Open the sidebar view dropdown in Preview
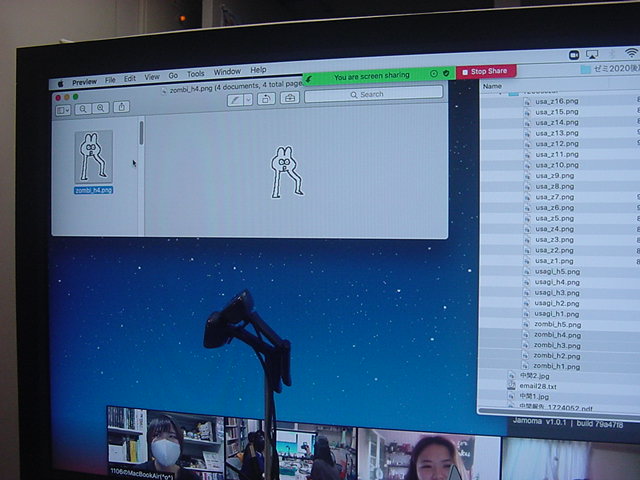The image size is (640, 480). pyautogui.click(x=63, y=110)
